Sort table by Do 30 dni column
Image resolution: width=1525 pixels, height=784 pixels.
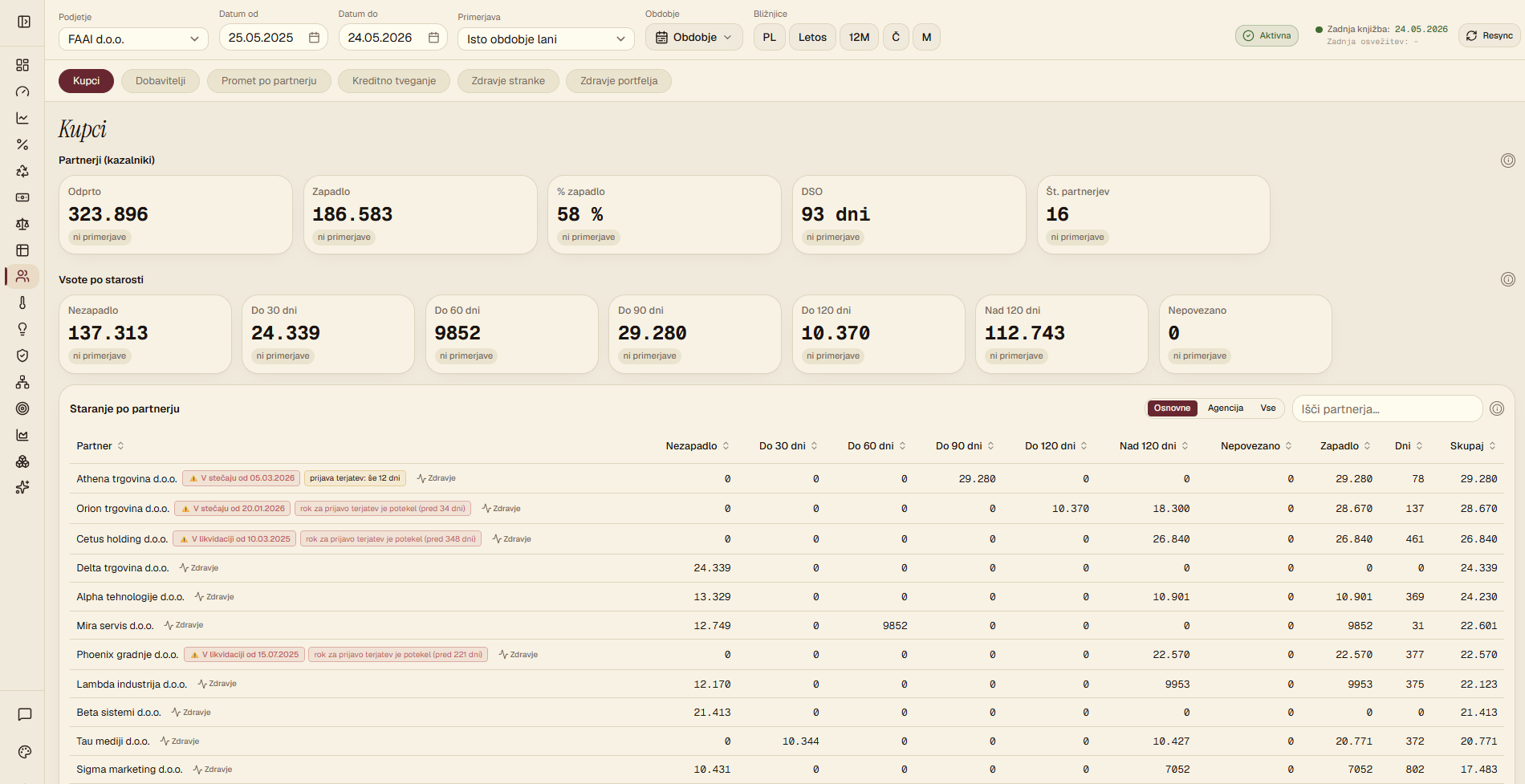click(x=788, y=445)
